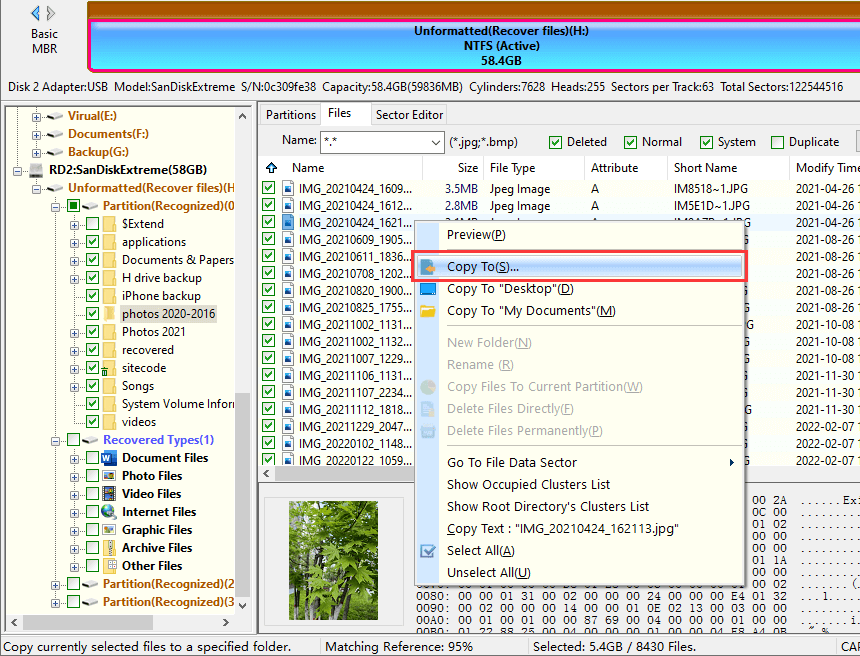Click the back arrow above Basic MBR

35,13
